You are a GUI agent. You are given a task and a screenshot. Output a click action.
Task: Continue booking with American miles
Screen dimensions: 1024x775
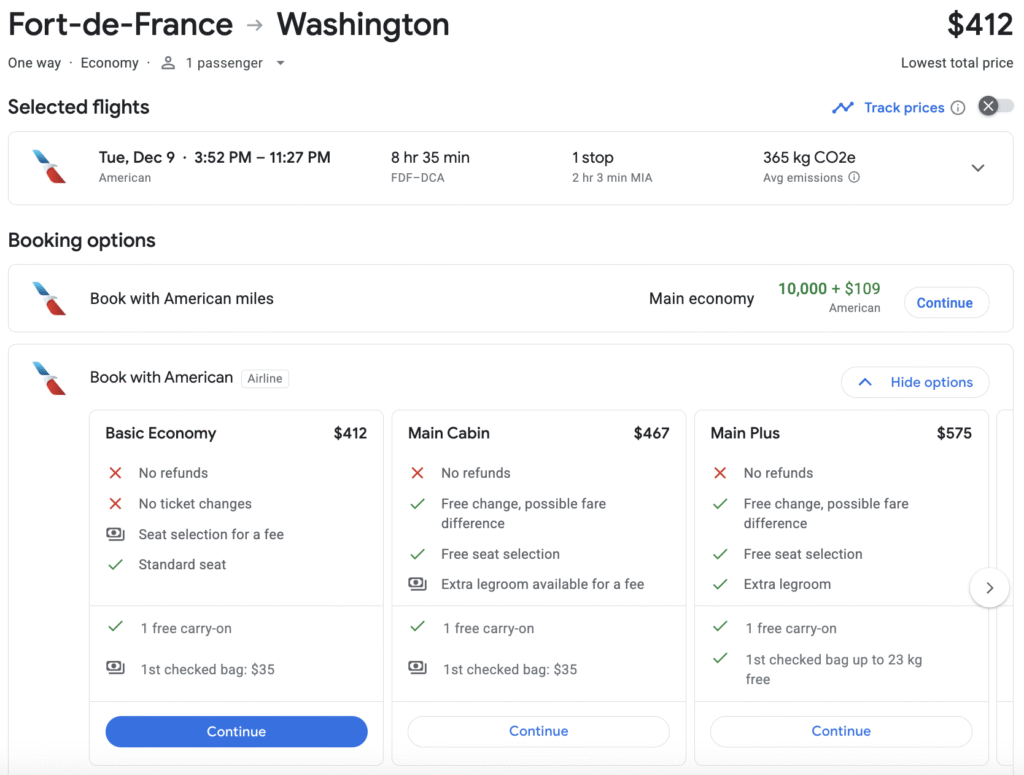[944, 303]
